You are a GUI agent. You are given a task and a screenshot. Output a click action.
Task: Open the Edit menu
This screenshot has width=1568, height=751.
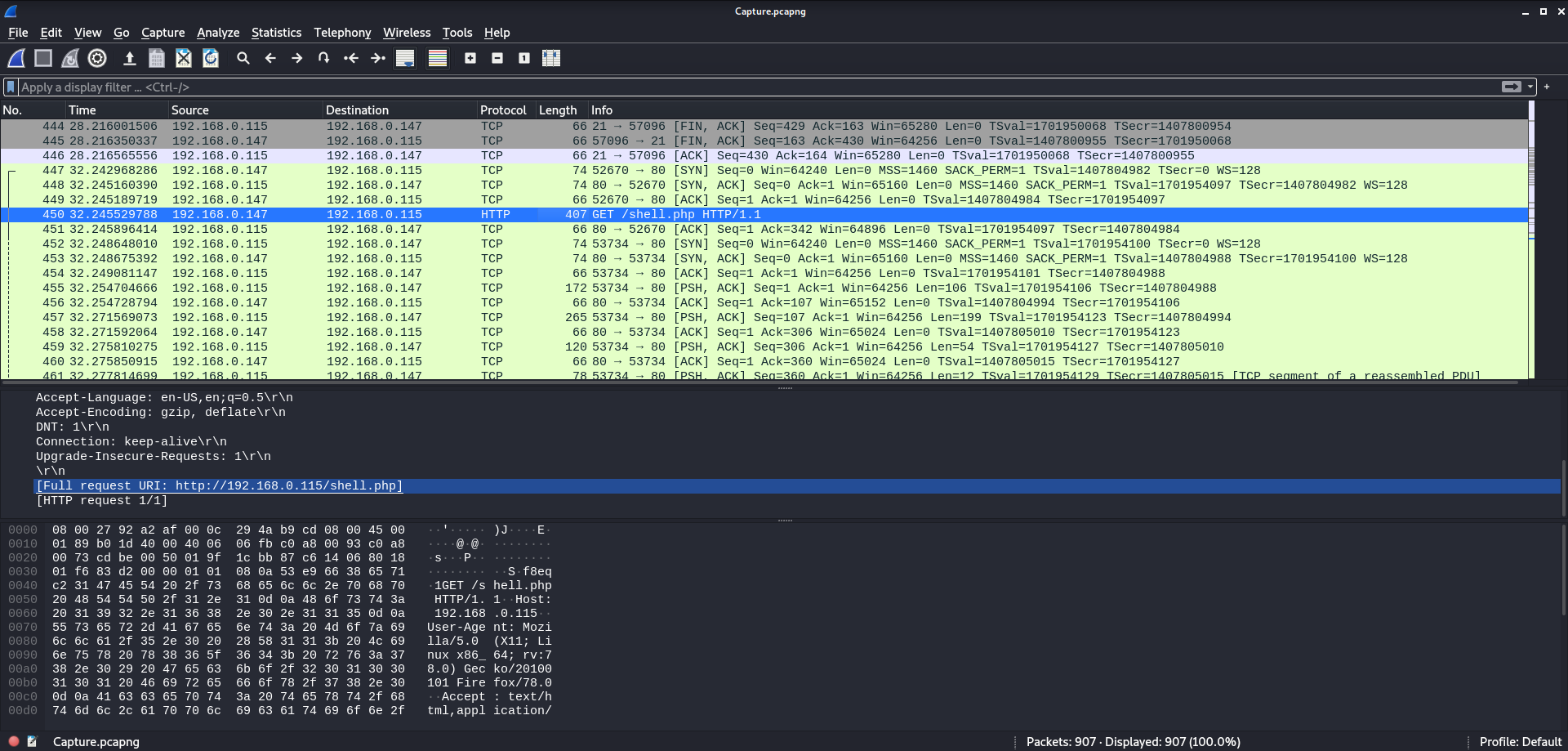(51, 33)
